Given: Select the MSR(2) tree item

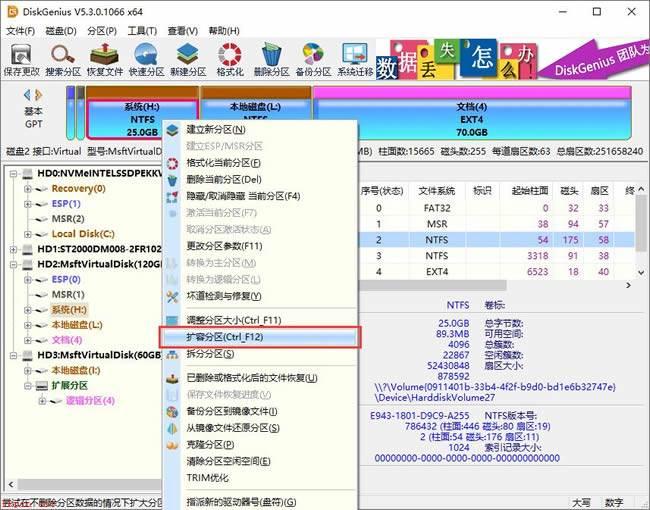Looking at the screenshot, I should pyautogui.click(x=68, y=219).
